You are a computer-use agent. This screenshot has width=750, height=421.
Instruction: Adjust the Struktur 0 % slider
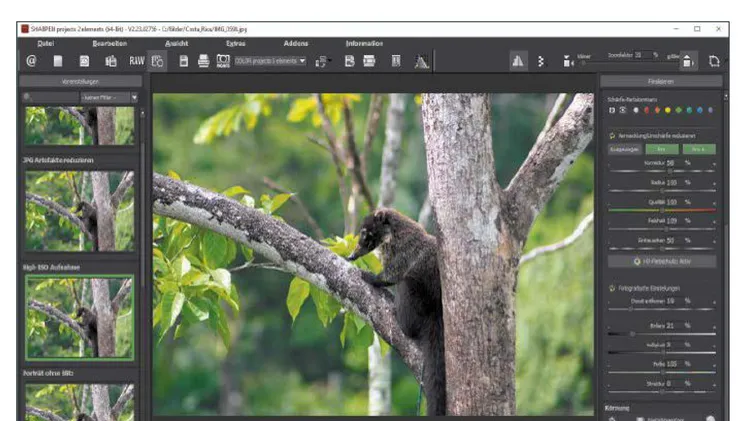(662, 391)
